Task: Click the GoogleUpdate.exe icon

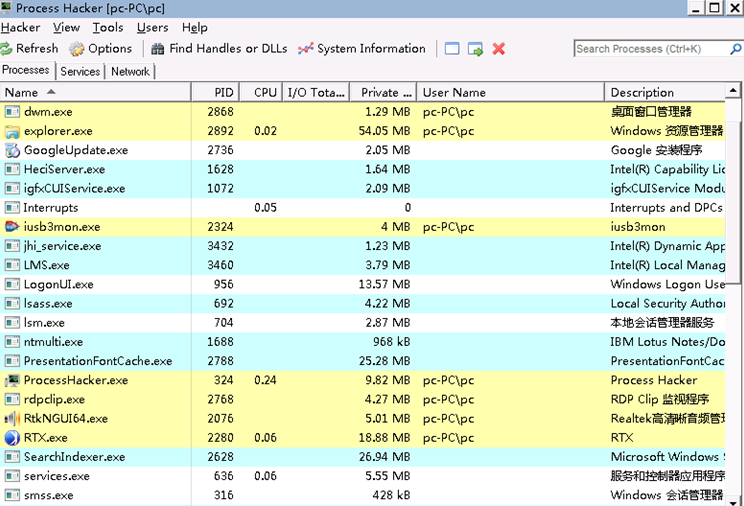Action: pos(12,150)
